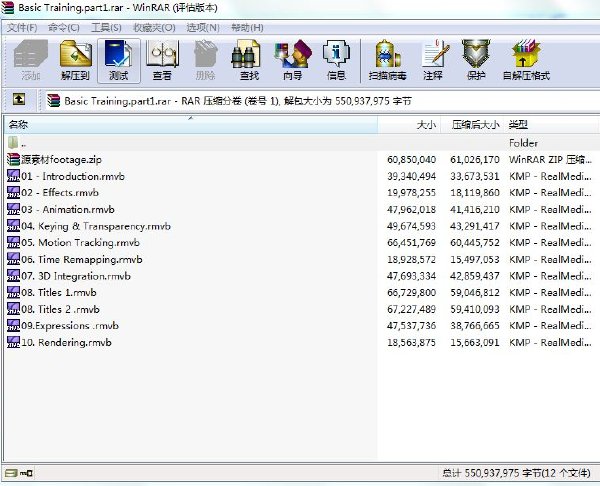
Task: Click the 添加 (Add) toolbar icon
Action: (x=31, y=60)
